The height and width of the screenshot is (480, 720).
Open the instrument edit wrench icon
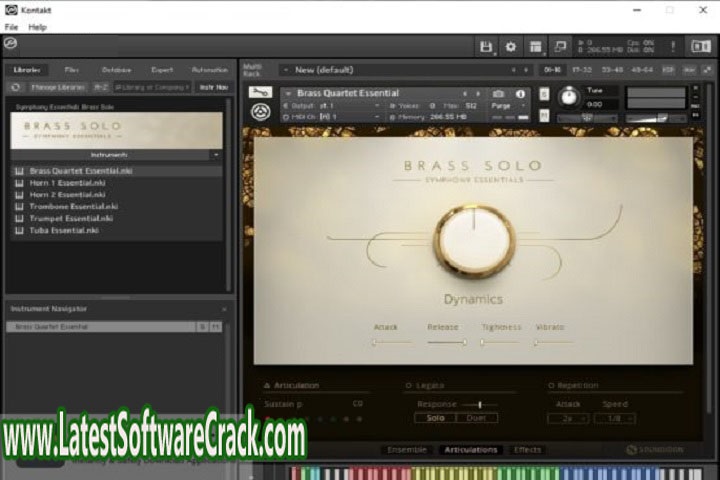tap(260, 92)
